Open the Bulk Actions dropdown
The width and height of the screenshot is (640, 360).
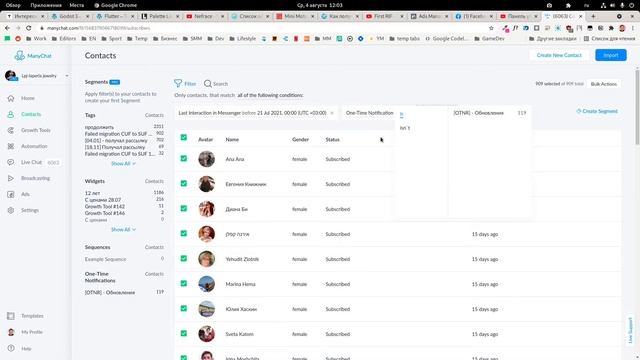[603, 84]
